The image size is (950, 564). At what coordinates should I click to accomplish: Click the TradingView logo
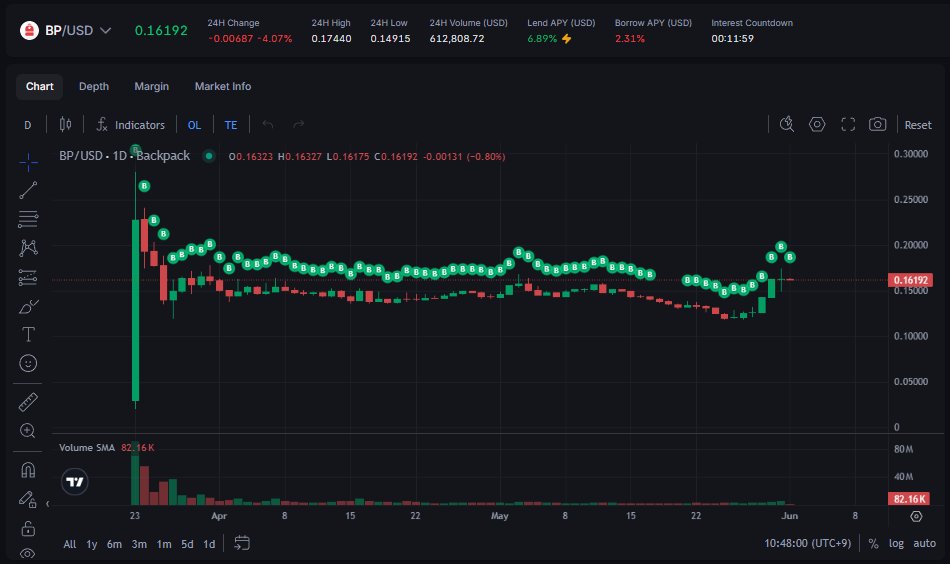(x=75, y=482)
